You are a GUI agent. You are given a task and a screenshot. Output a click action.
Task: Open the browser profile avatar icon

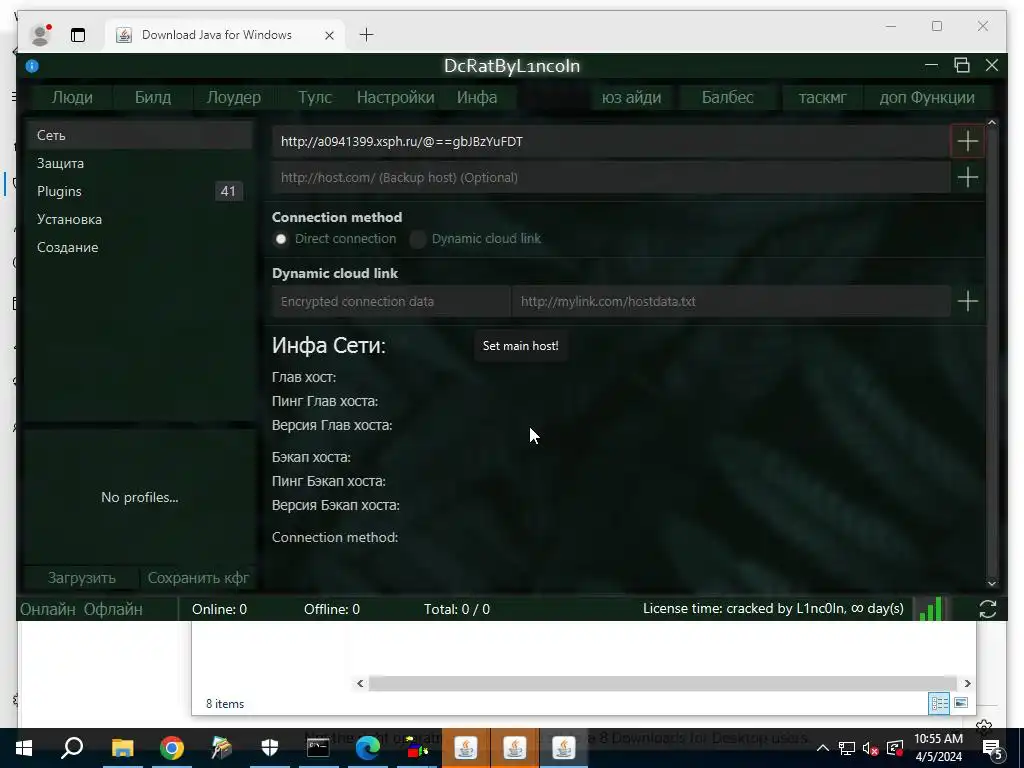(41, 35)
